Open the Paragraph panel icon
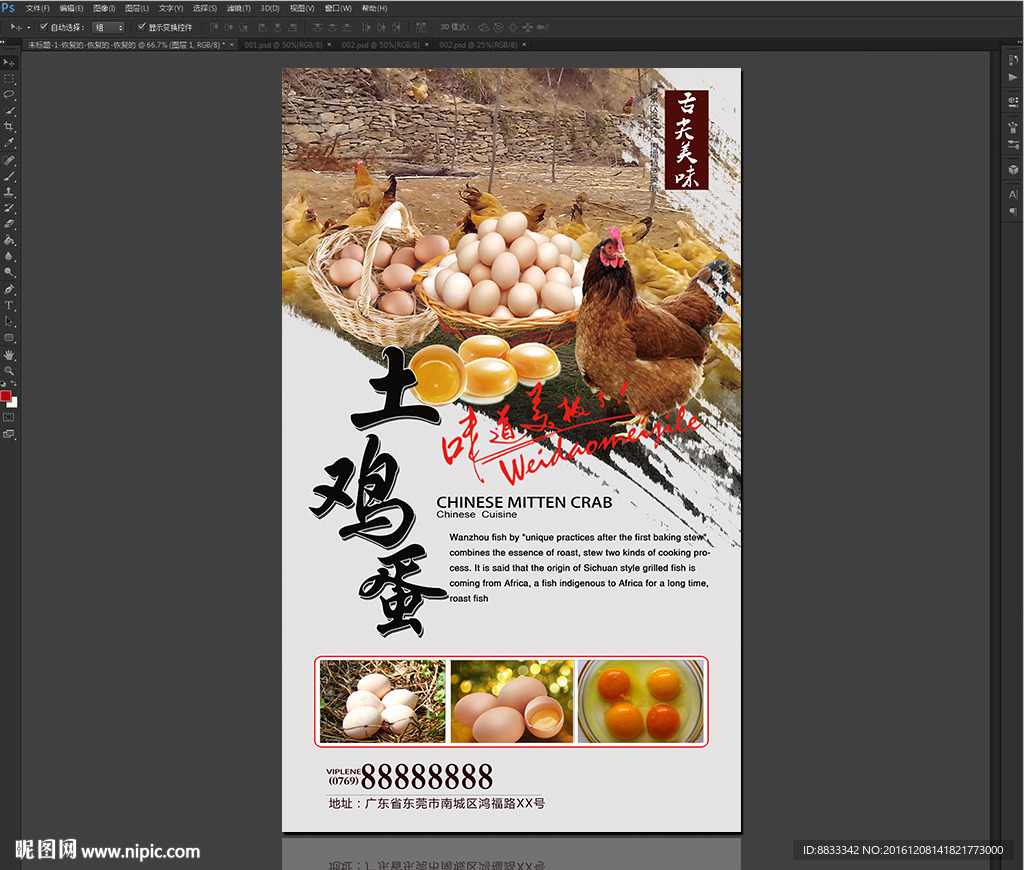The height and width of the screenshot is (870, 1024). tap(1013, 212)
